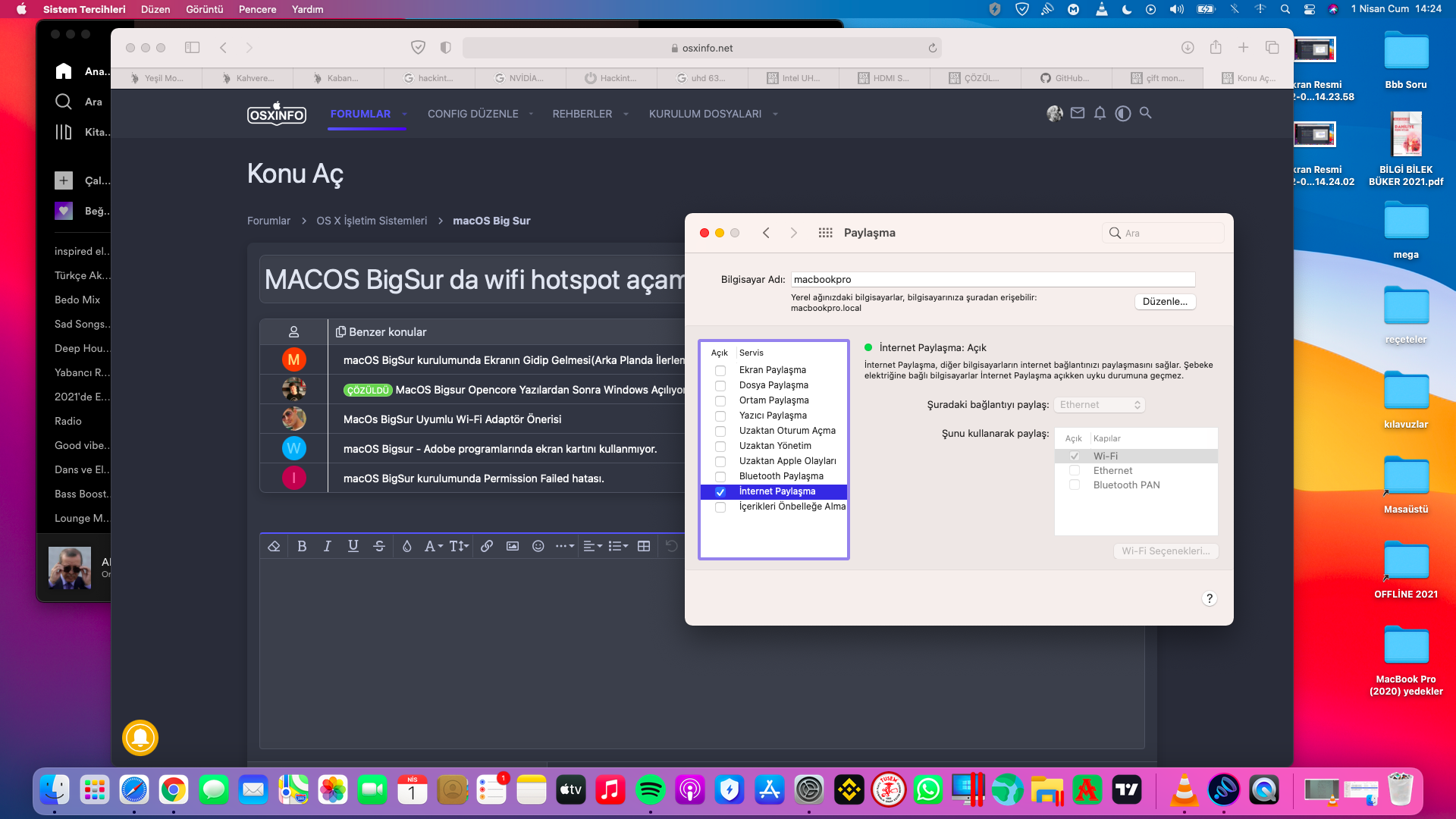
Task: Open Şuradaki bağlantıyı paylaş Ethernet dropdown
Action: (x=1100, y=405)
